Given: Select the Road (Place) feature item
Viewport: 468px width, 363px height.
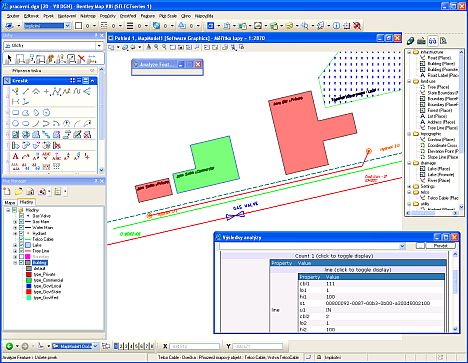Looking at the screenshot, I should (x=440, y=58).
